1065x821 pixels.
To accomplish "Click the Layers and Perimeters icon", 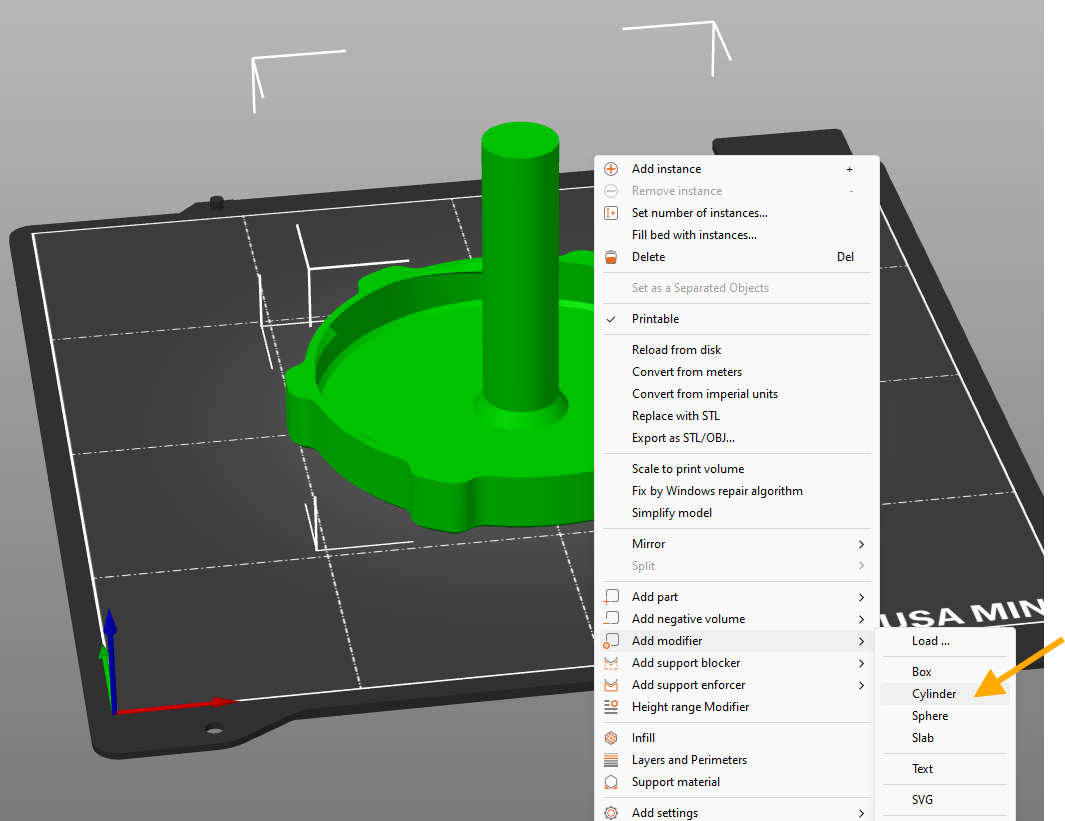I will (611, 760).
